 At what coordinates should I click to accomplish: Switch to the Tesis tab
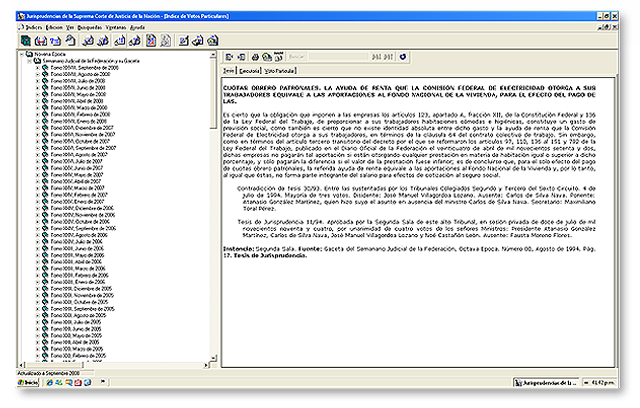click(229, 71)
